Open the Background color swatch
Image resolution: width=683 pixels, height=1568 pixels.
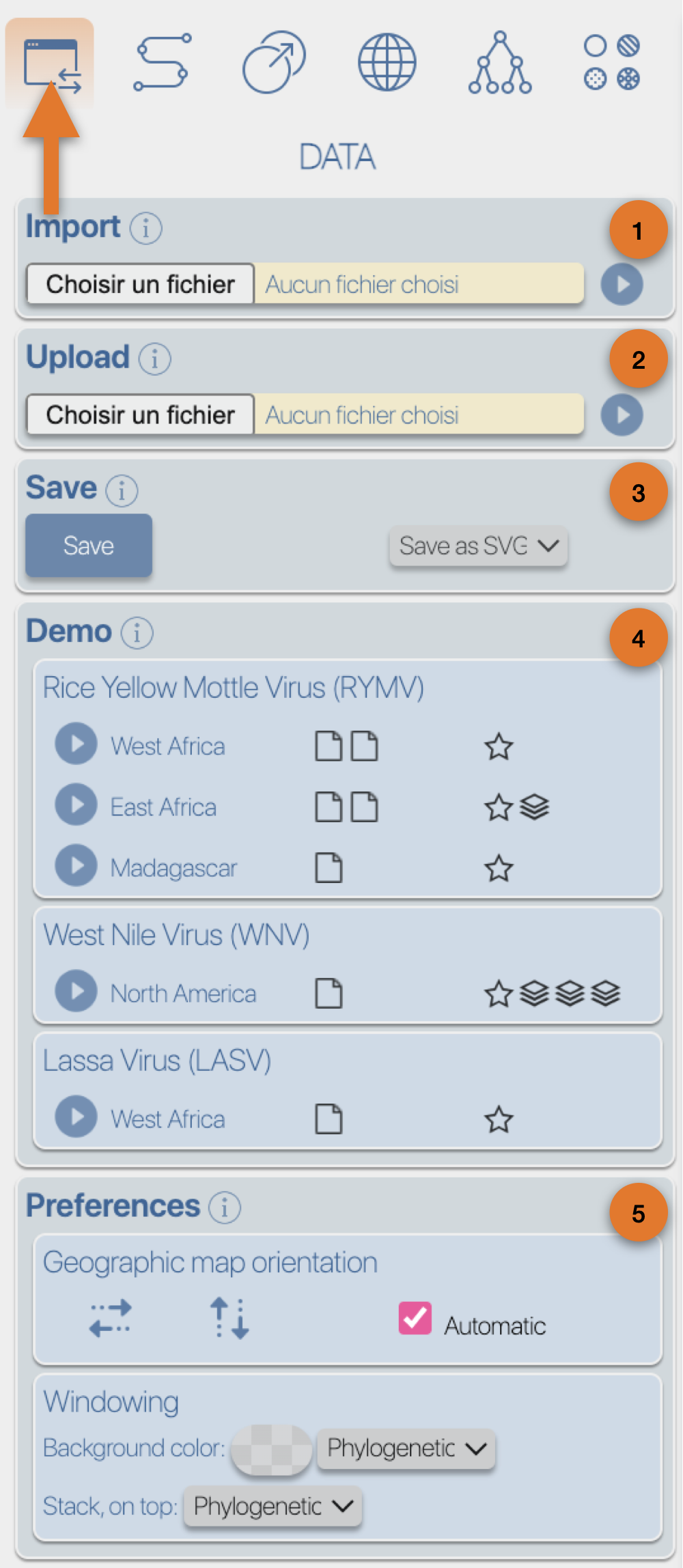(x=272, y=1449)
